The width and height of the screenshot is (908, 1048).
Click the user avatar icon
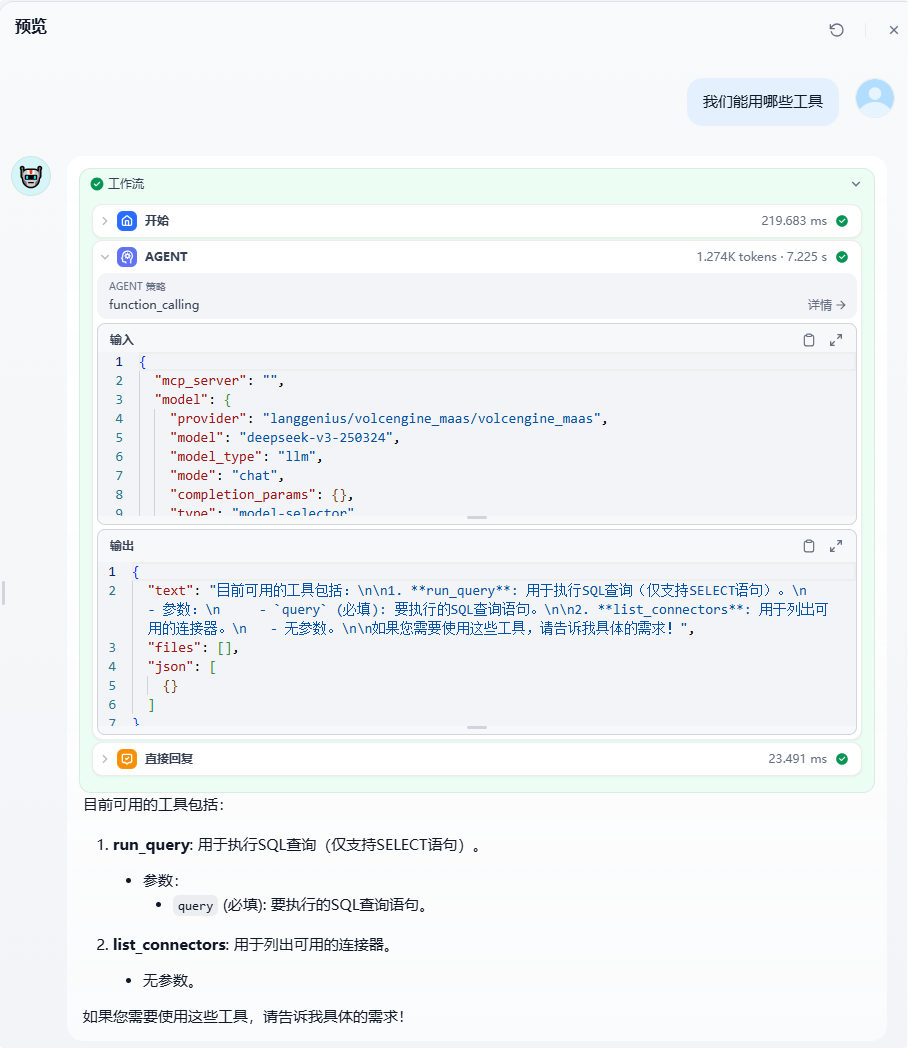875,98
